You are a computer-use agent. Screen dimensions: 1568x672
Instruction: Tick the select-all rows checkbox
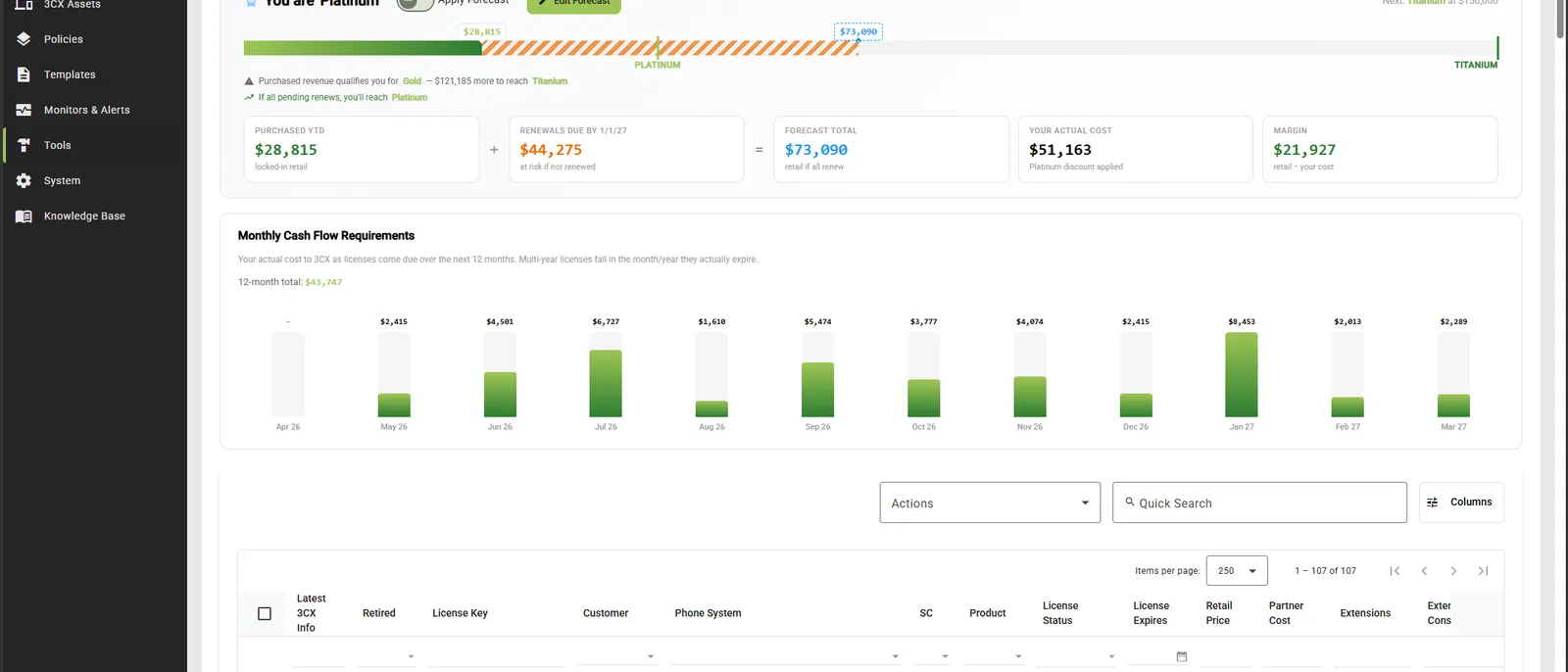point(265,613)
